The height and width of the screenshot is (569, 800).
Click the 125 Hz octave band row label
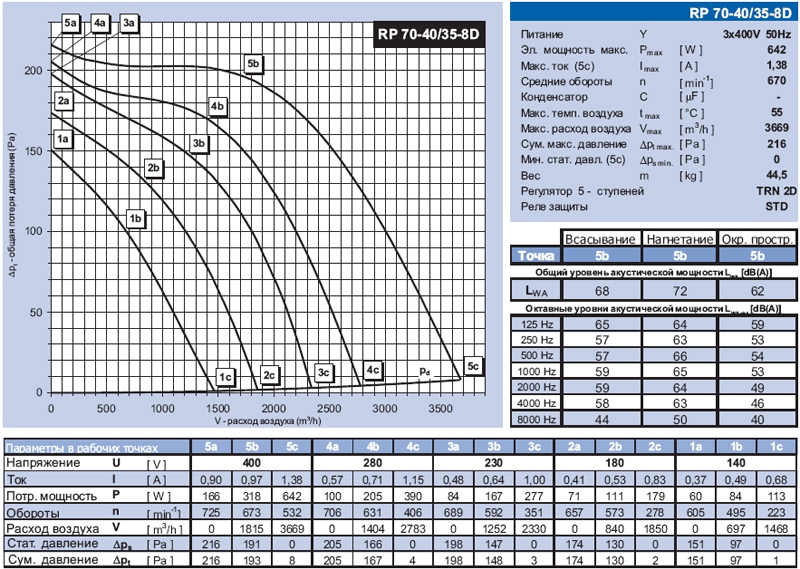pos(532,325)
